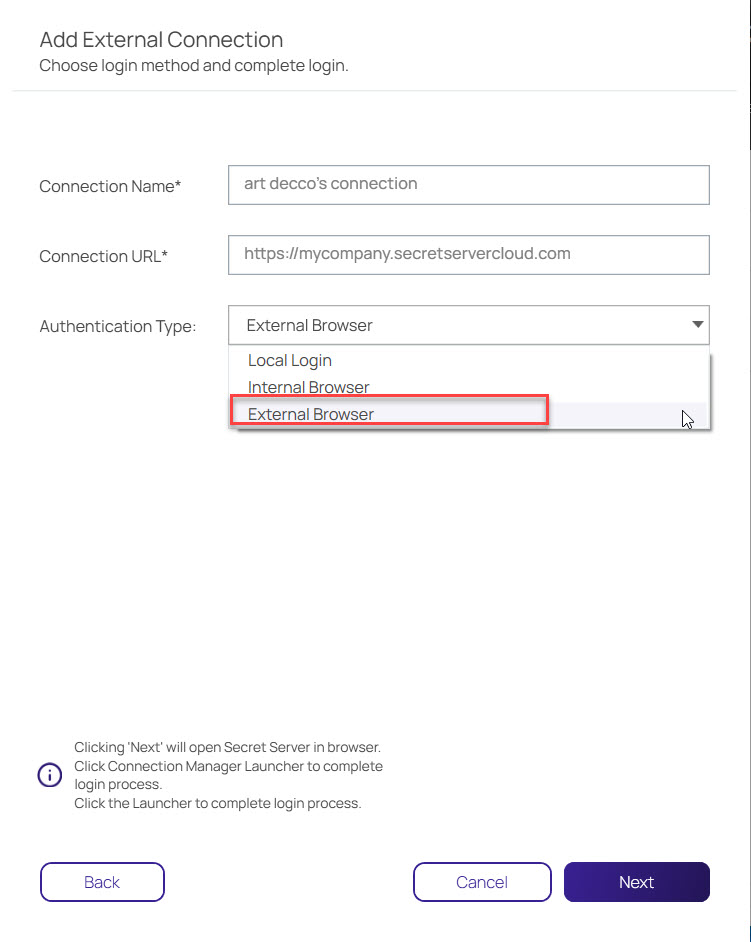This screenshot has width=751, height=942.
Task: Select Local Login from the dropdown list
Action: [290, 360]
